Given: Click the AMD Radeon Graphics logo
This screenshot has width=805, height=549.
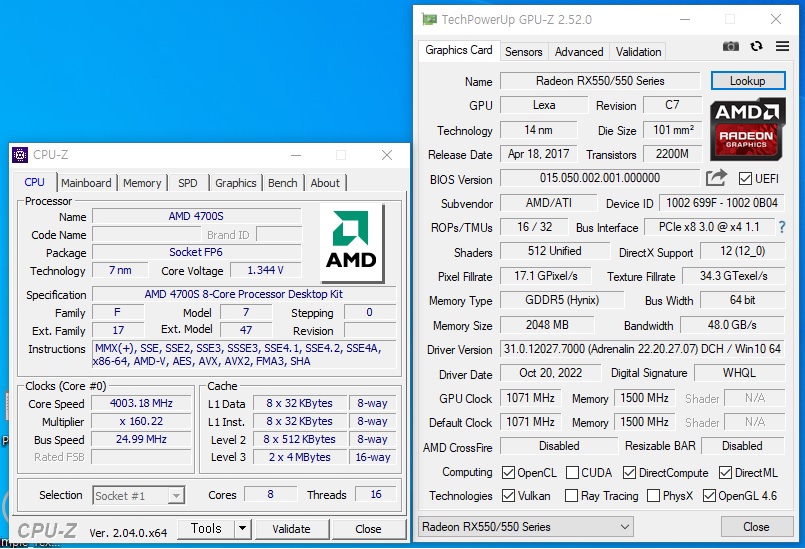Looking at the screenshot, I should pyautogui.click(x=748, y=129).
